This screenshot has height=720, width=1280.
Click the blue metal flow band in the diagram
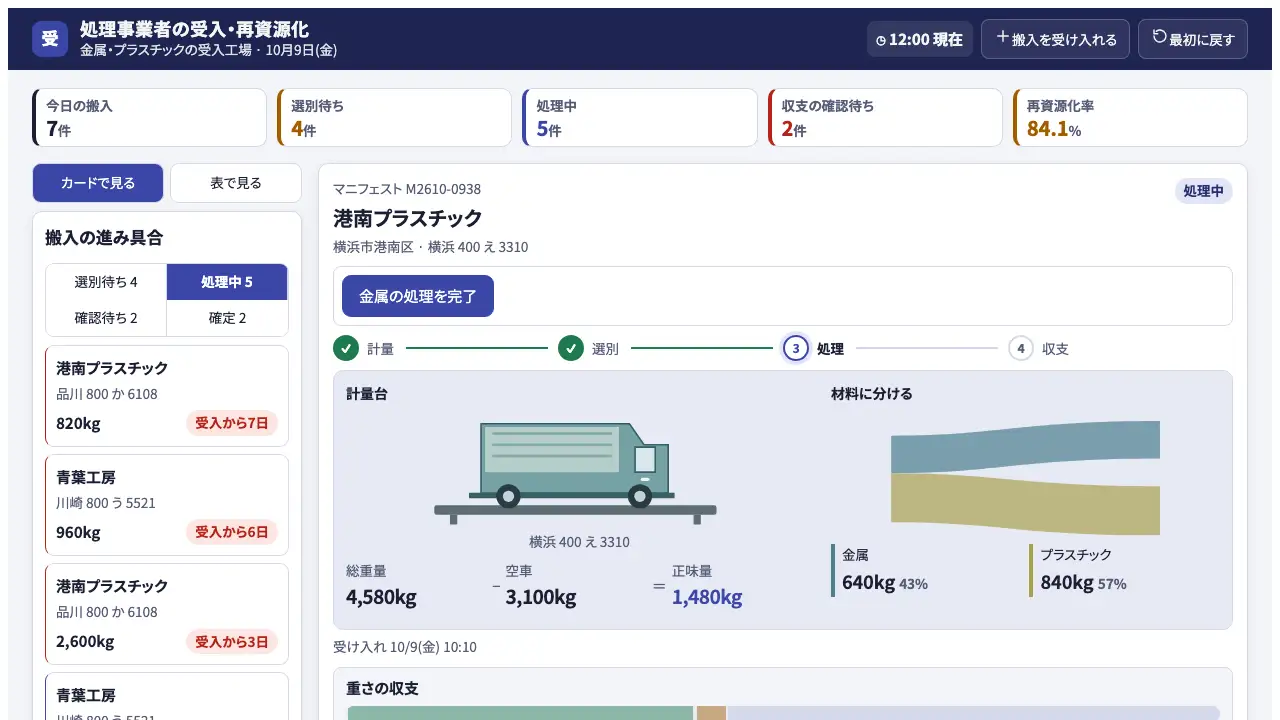(1025, 447)
